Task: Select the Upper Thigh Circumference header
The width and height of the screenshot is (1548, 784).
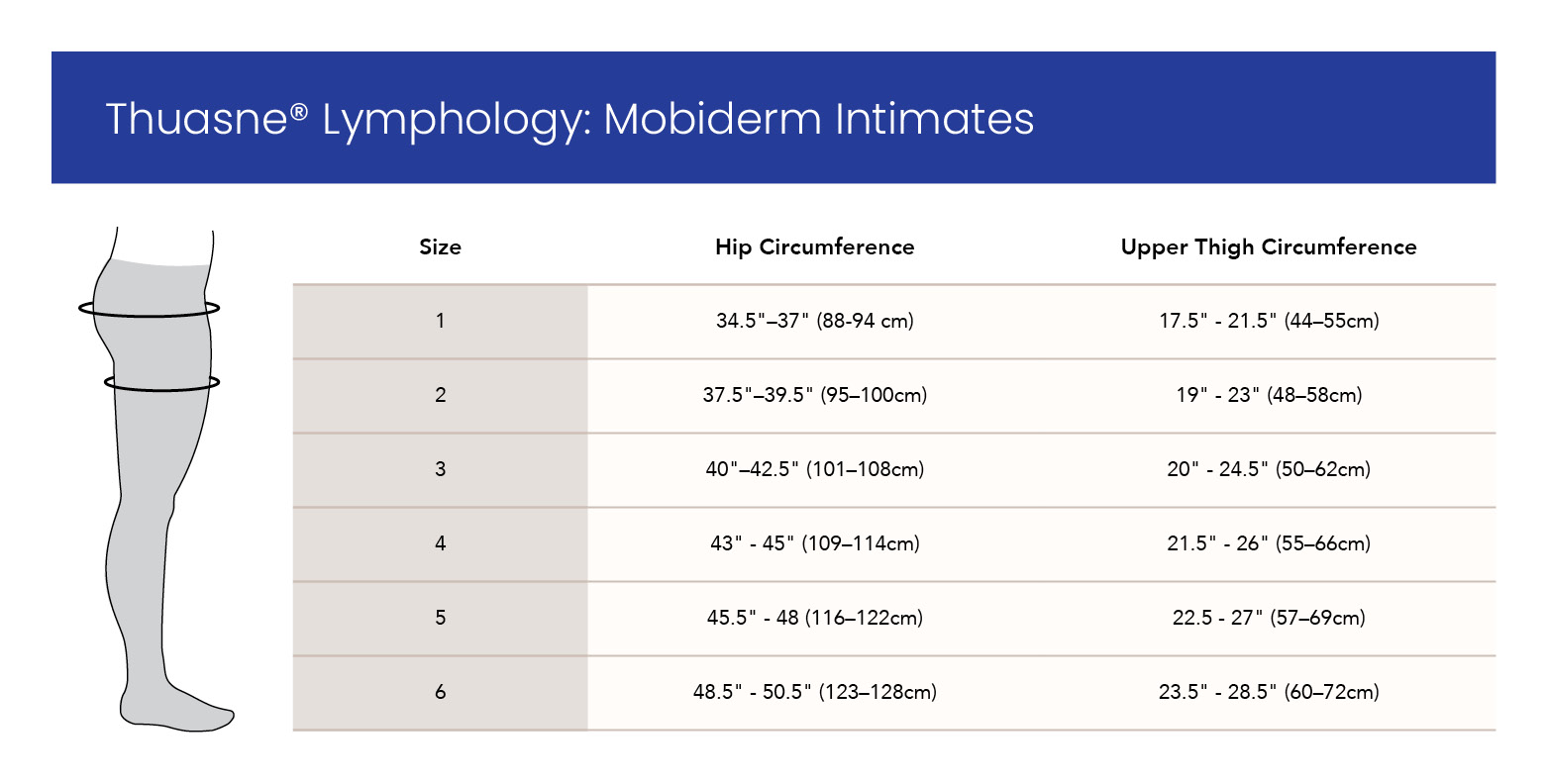Action: point(1268,247)
